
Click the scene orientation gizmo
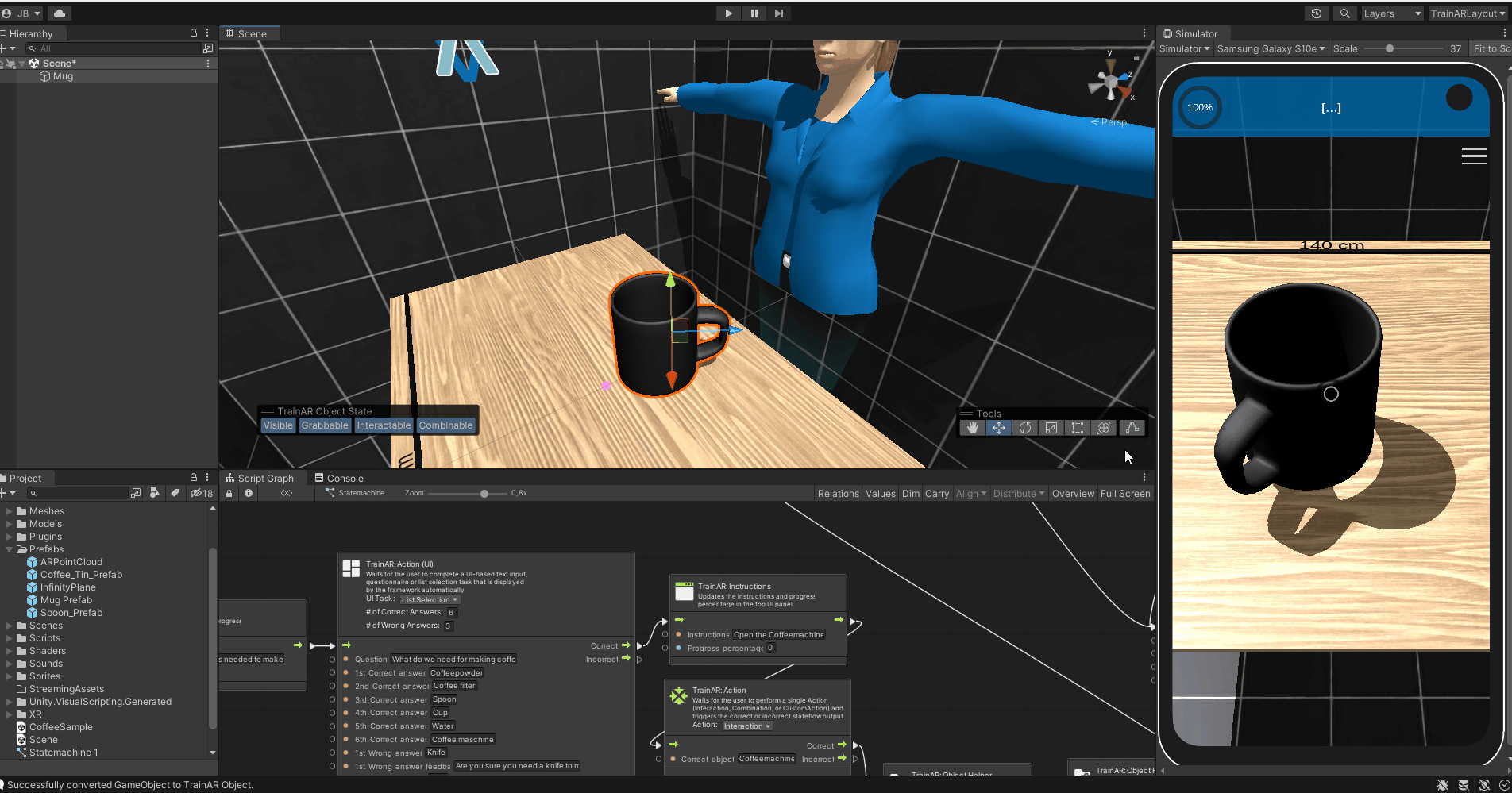click(x=1113, y=81)
